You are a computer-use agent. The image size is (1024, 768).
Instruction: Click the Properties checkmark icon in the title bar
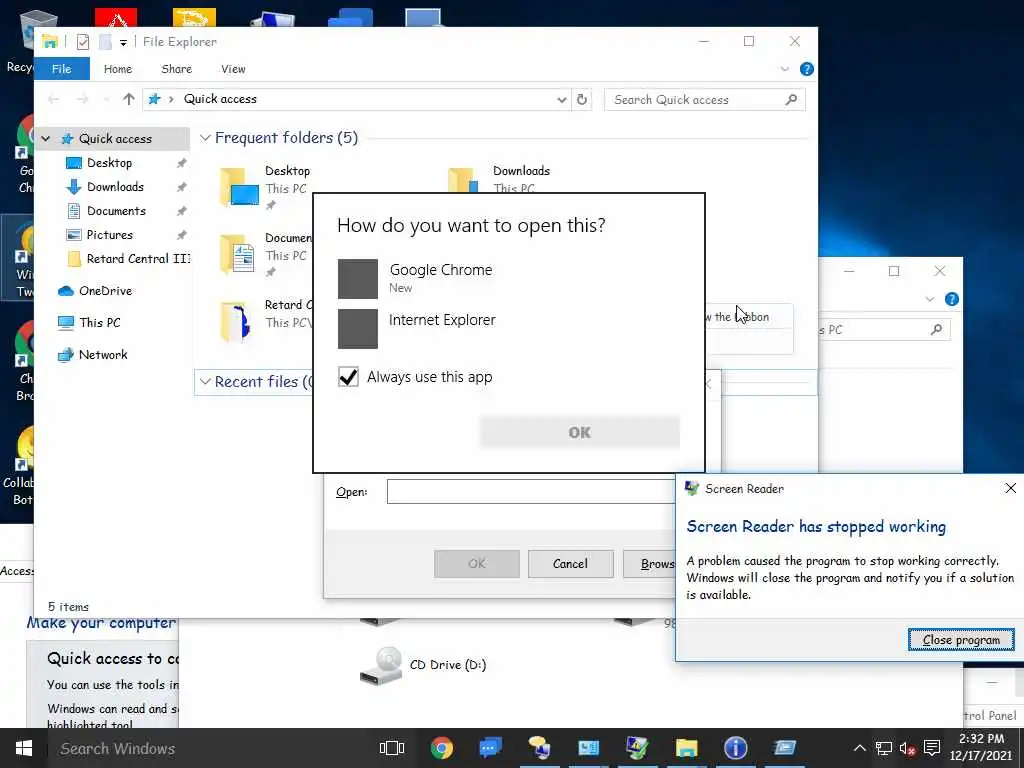coord(83,42)
